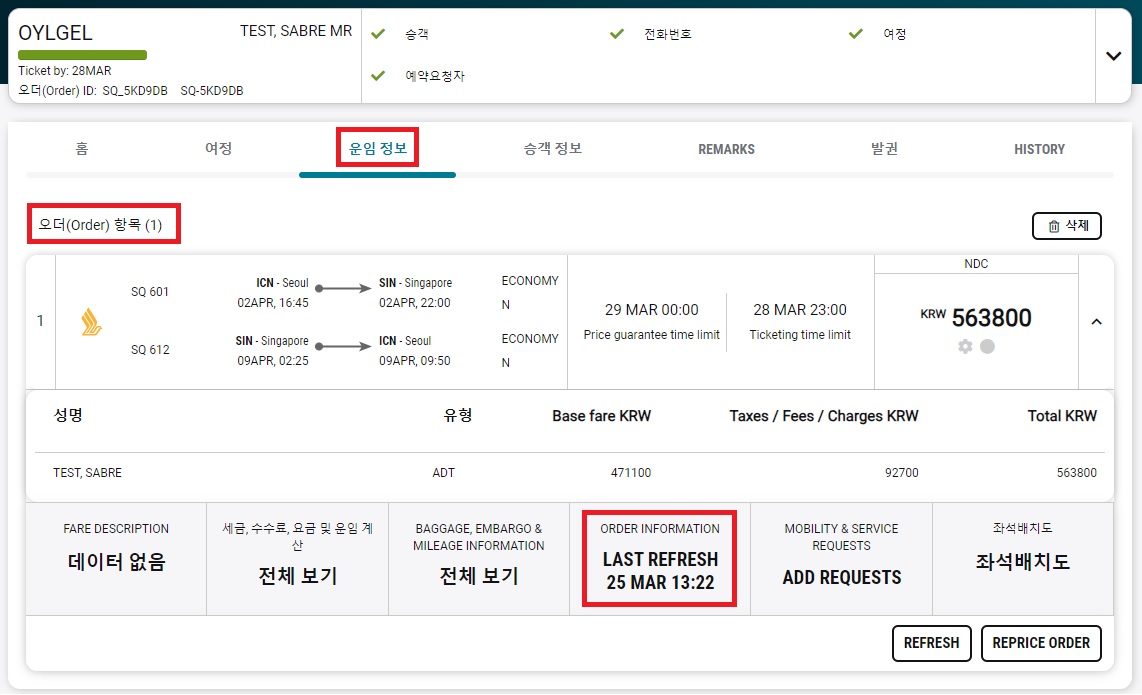Click the green checkmark beside 여정 status
This screenshot has width=1142, height=695.
tap(856, 34)
